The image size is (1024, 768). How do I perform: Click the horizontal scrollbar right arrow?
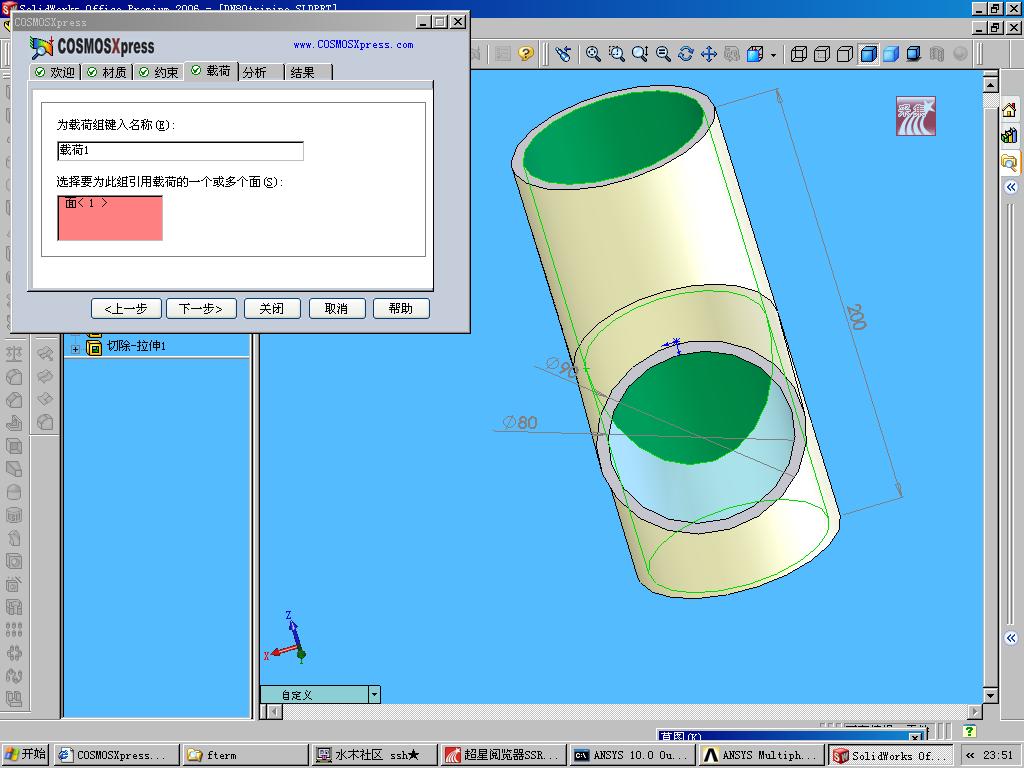pyautogui.click(x=975, y=711)
